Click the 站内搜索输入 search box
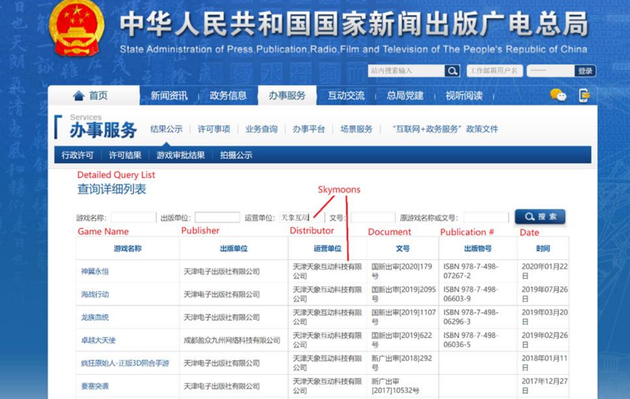Viewport: 630px width, 399px height. pyautogui.click(x=406, y=71)
